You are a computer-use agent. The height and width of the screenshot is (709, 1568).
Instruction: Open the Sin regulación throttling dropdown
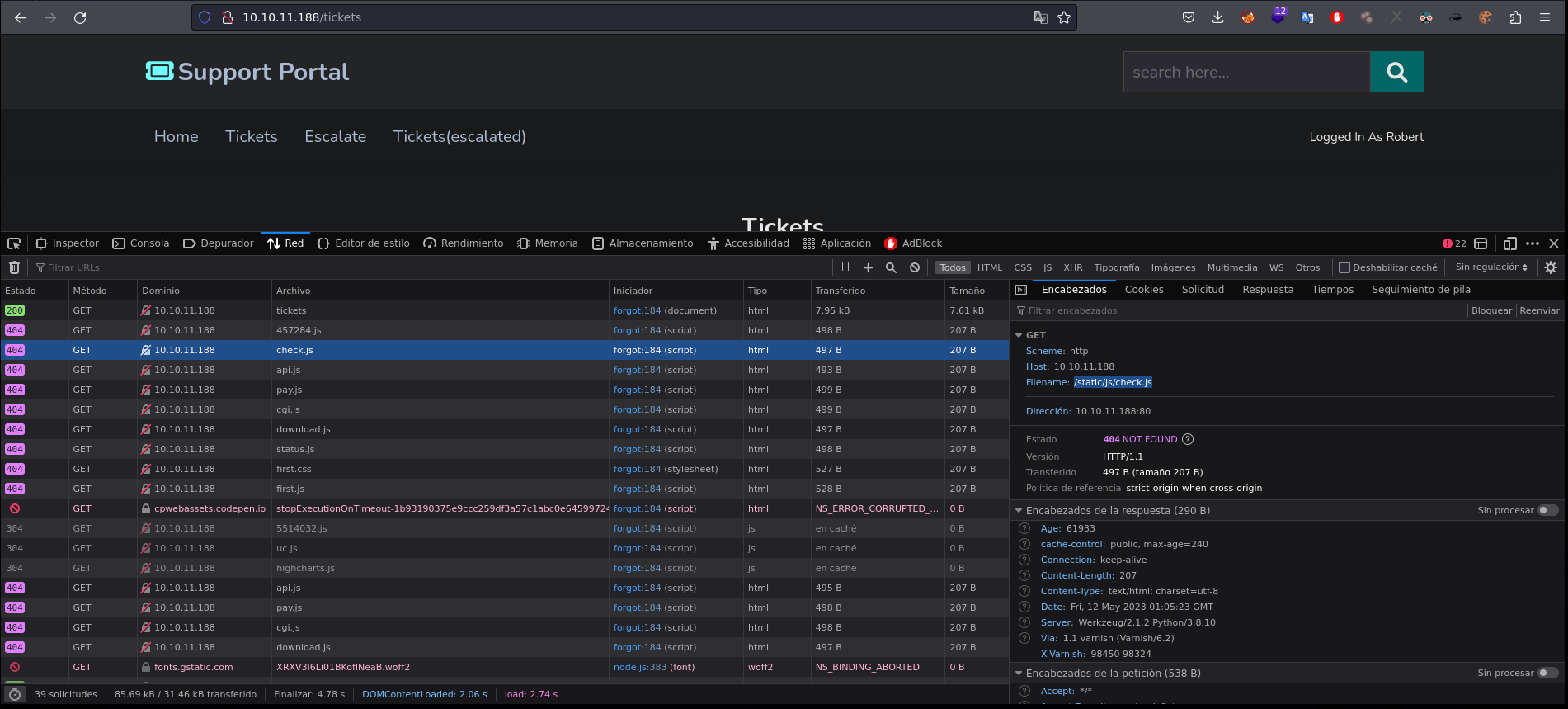click(x=1491, y=267)
